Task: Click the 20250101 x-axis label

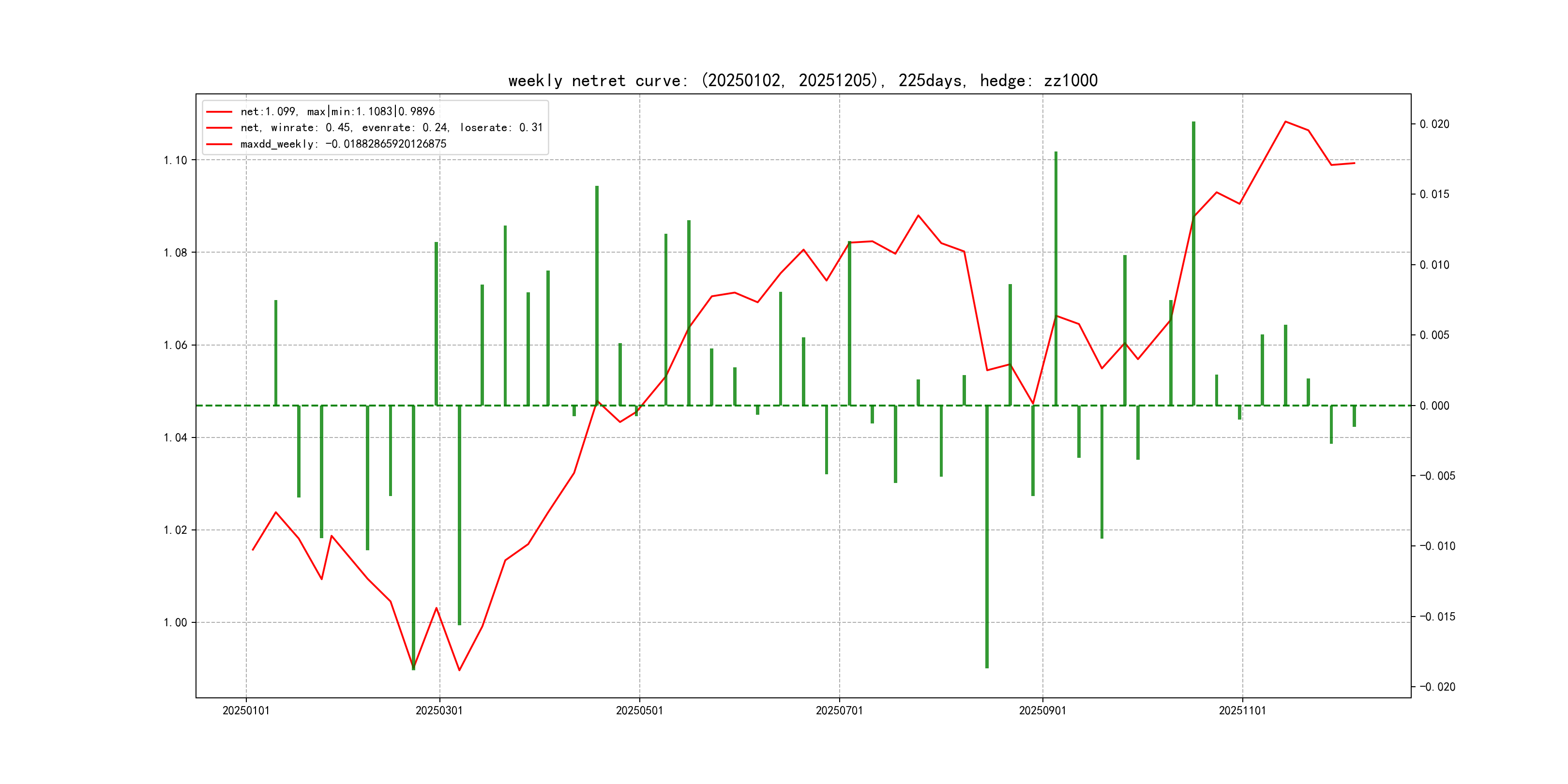Action: (246, 710)
